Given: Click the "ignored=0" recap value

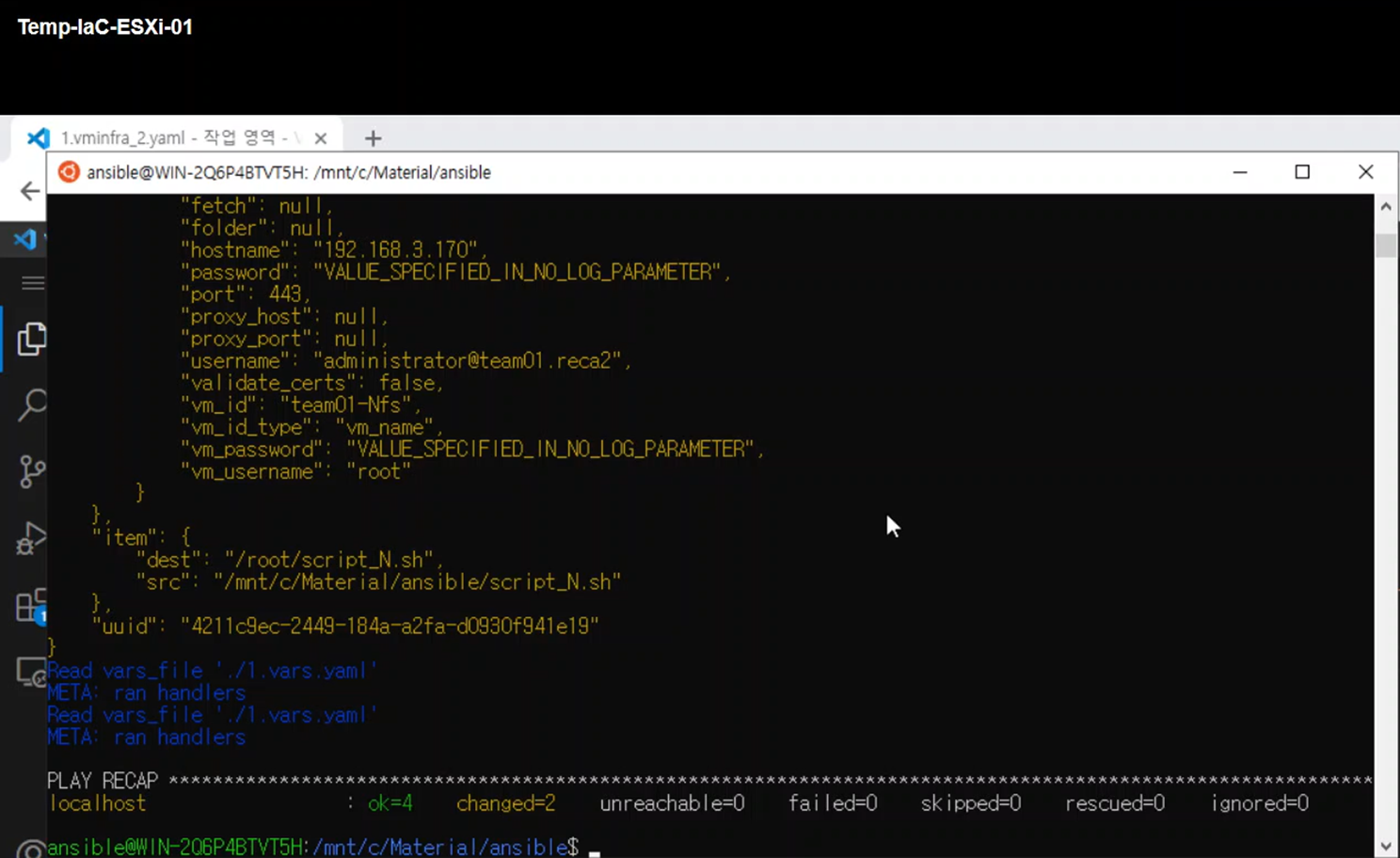Looking at the screenshot, I should [x=1260, y=803].
